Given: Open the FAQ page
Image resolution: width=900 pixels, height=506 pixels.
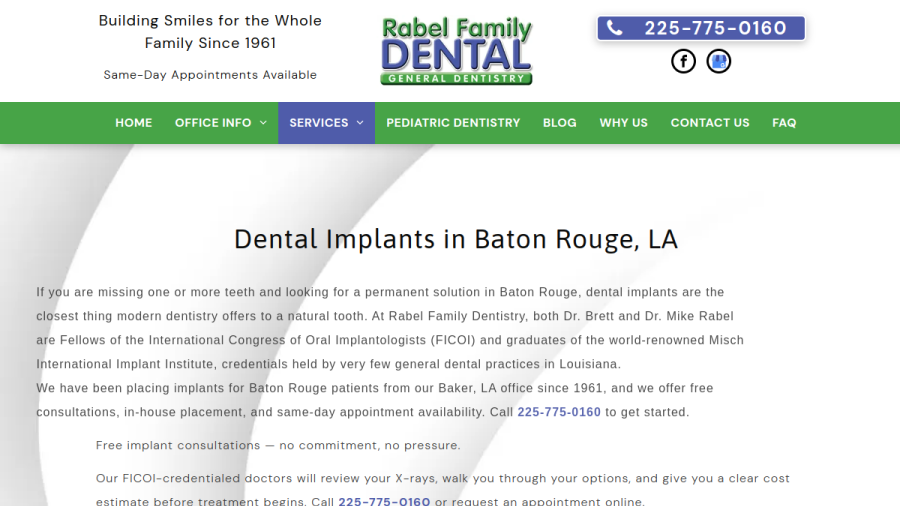Looking at the screenshot, I should (784, 123).
